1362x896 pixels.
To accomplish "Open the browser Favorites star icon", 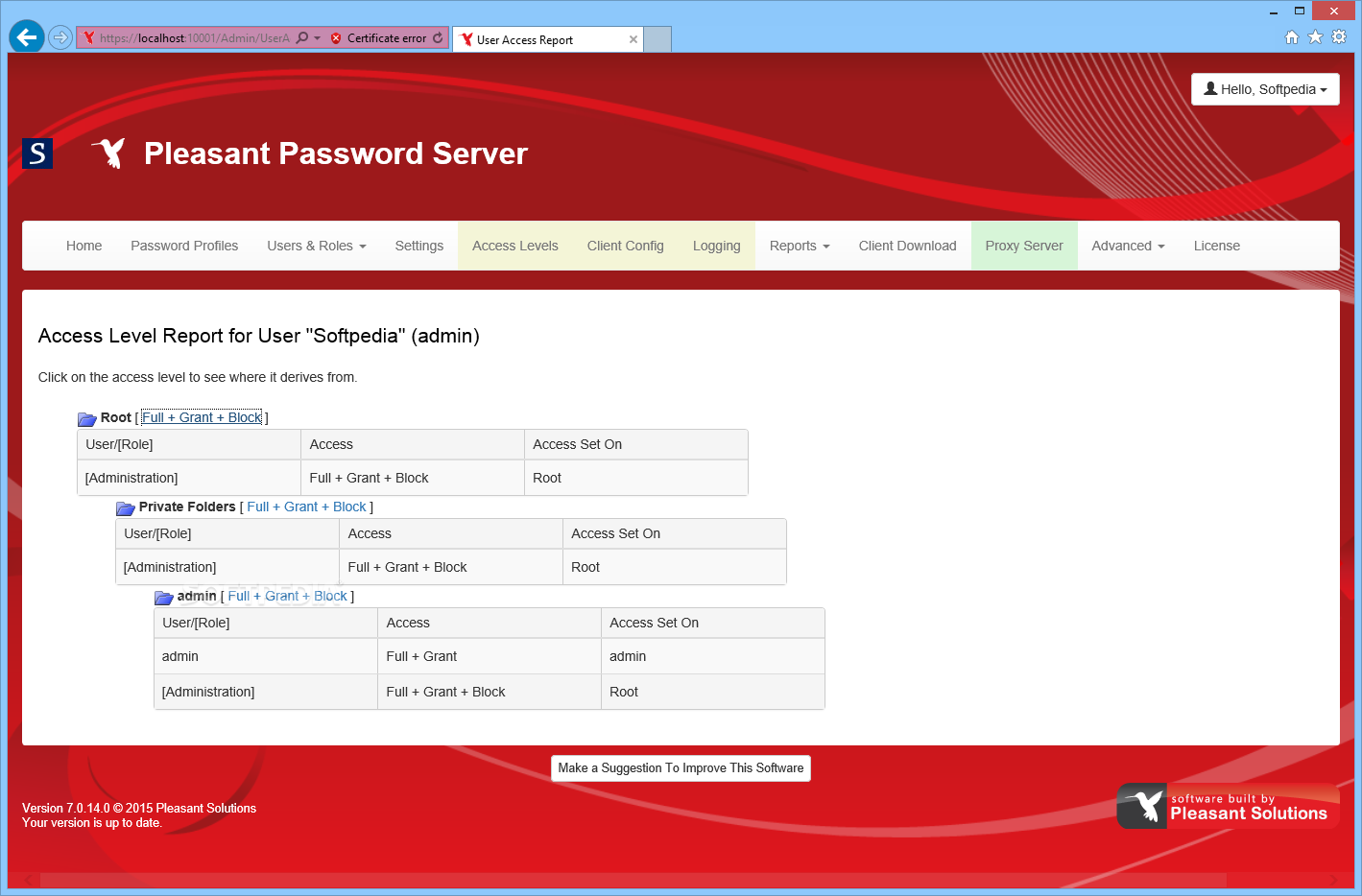I will (1315, 36).
